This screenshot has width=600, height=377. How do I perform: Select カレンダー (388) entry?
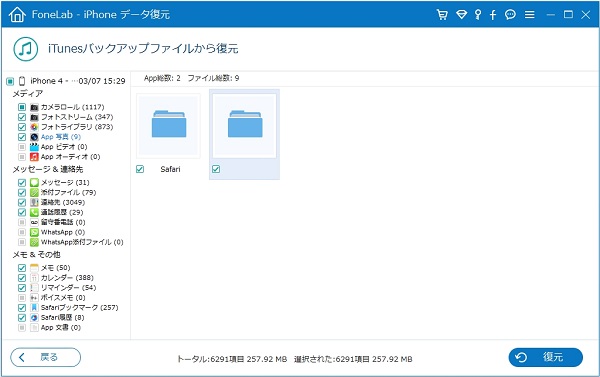click(67, 278)
